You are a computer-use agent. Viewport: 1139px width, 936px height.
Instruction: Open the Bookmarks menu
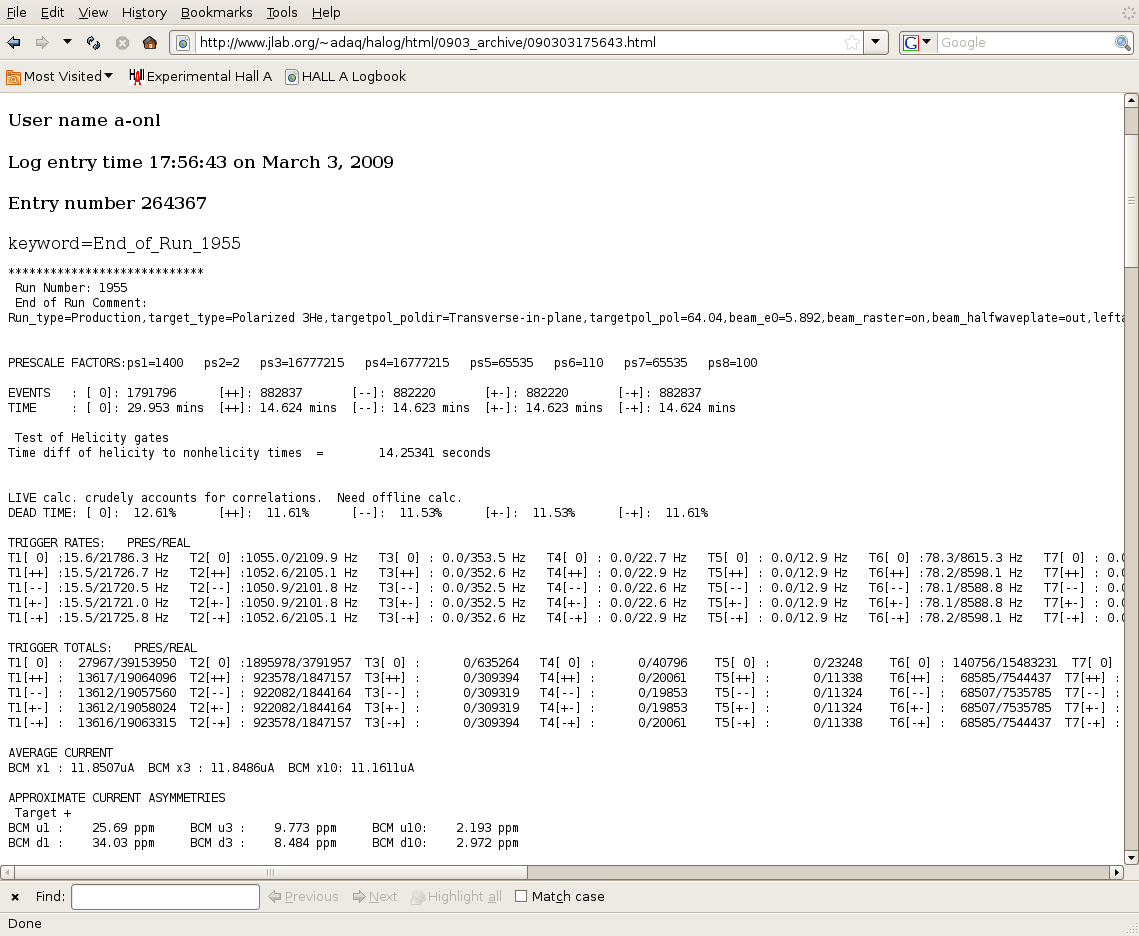point(216,12)
